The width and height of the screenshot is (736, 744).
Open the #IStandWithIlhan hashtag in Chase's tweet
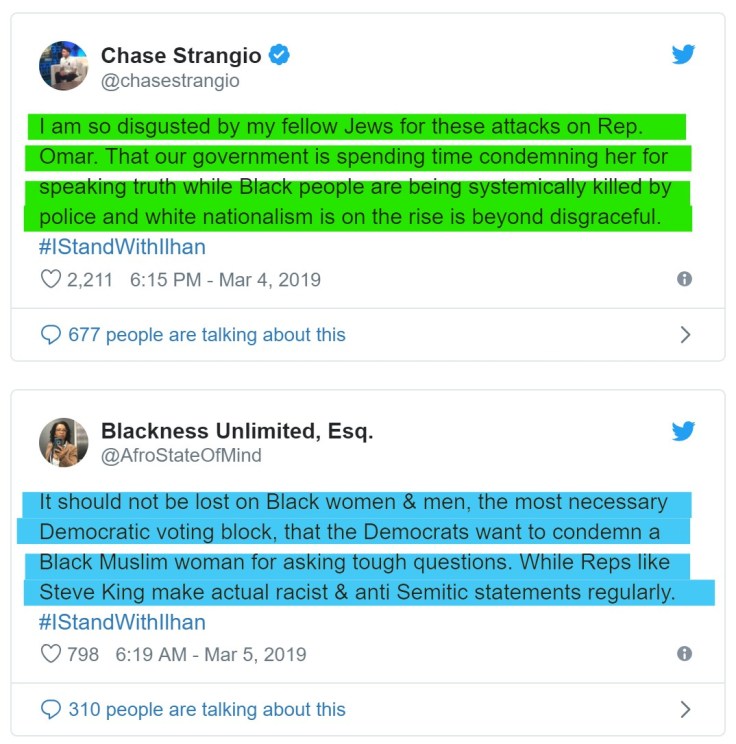pos(122,247)
